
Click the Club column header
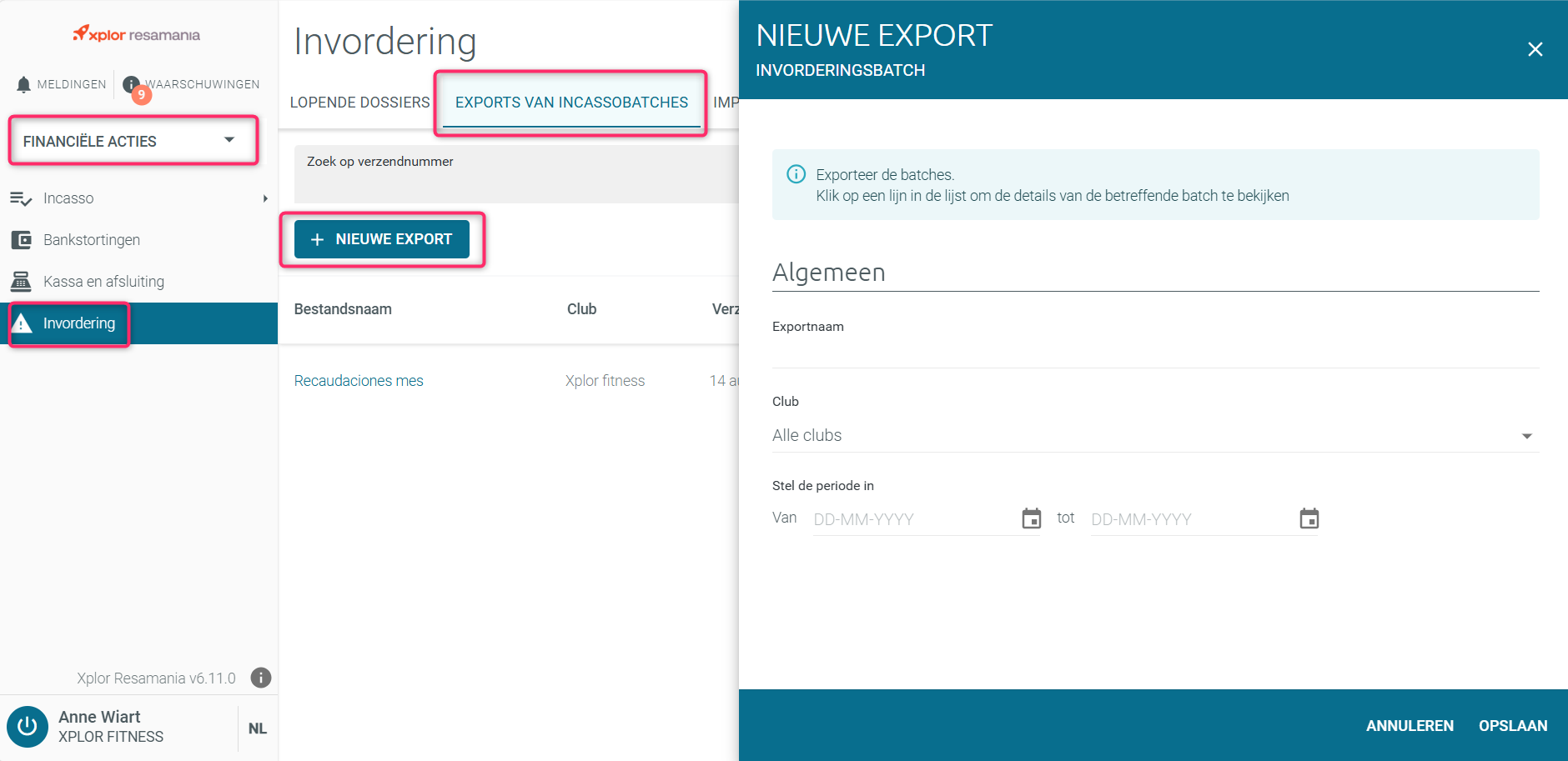point(582,309)
